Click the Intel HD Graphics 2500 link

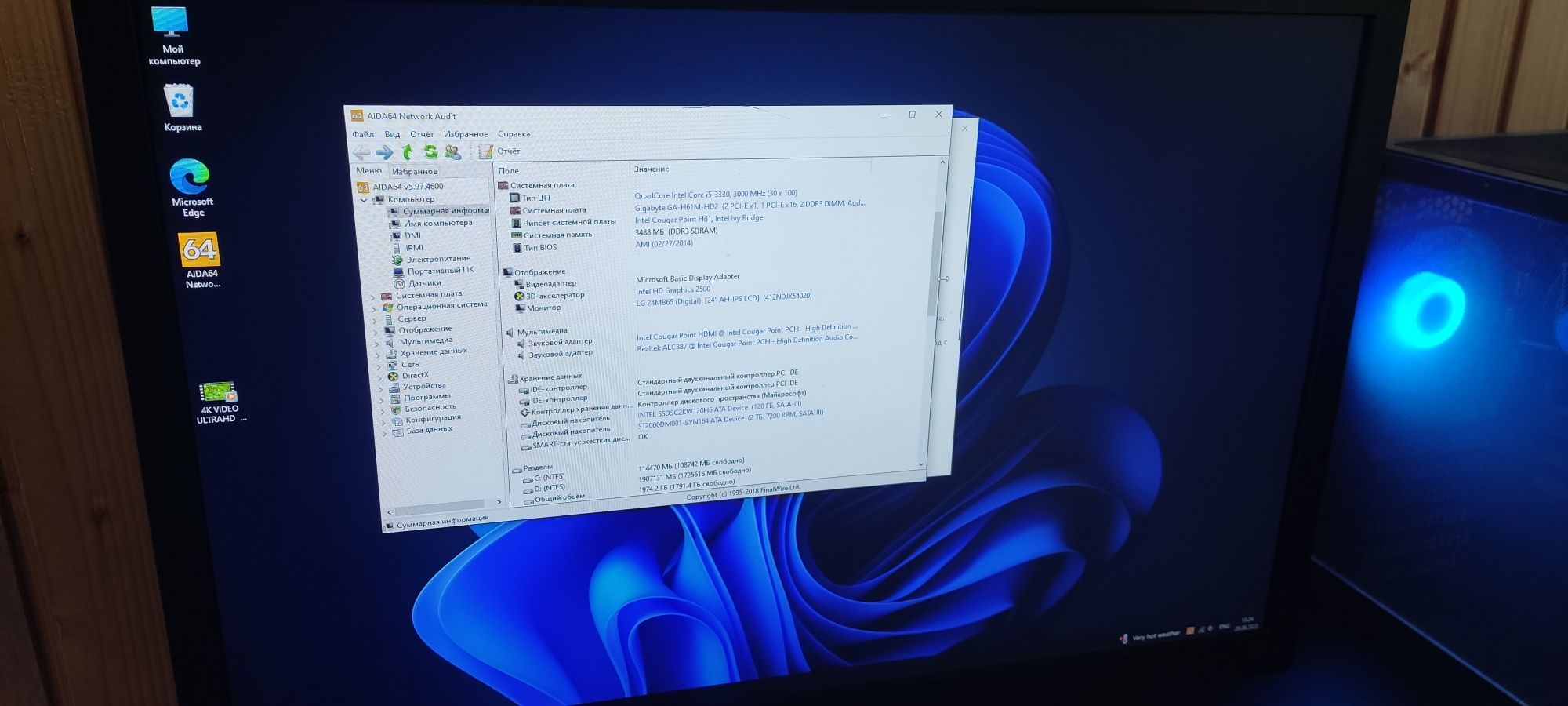click(x=673, y=290)
